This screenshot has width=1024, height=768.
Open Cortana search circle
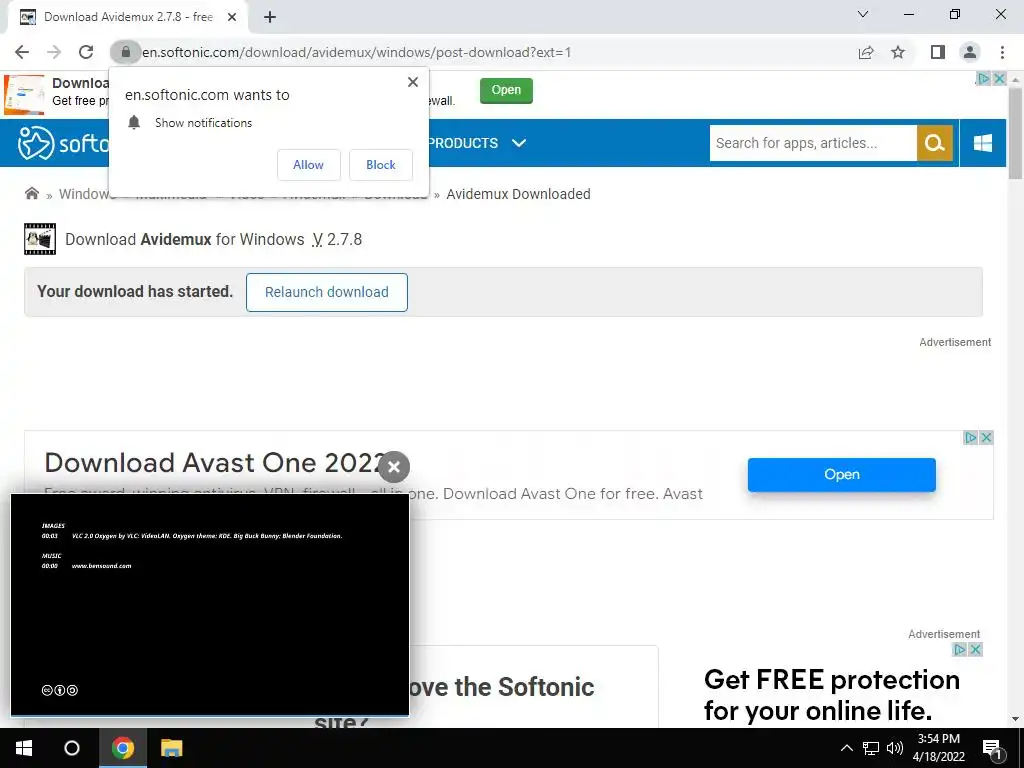pos(72,748)
